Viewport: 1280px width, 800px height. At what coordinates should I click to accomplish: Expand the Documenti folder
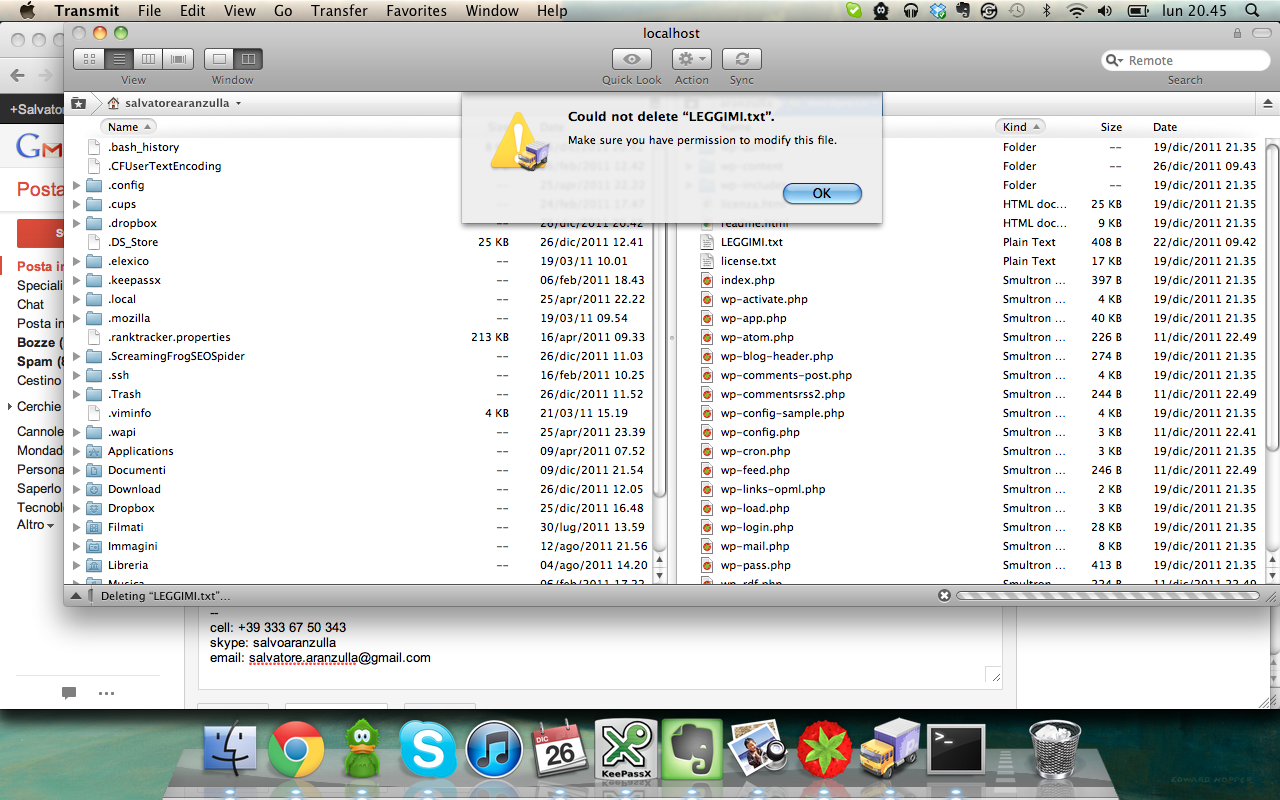tap(77, 470)
